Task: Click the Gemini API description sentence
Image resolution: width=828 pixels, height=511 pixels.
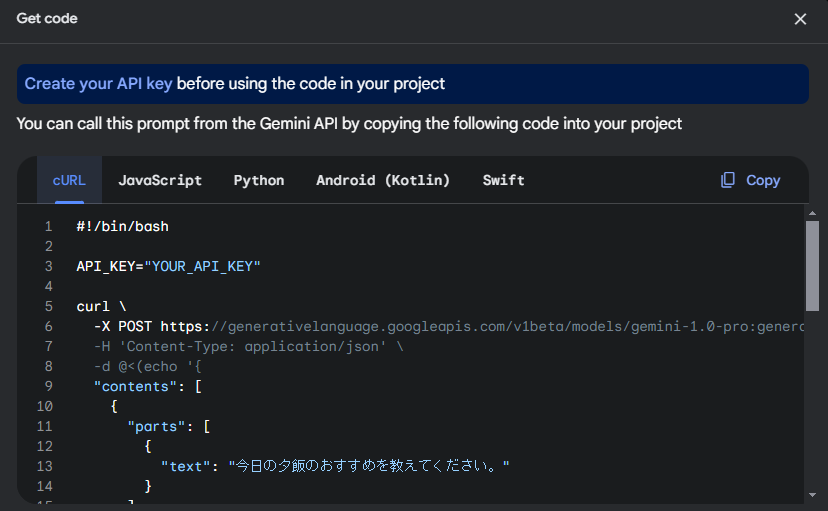Action: coord(349,124)
